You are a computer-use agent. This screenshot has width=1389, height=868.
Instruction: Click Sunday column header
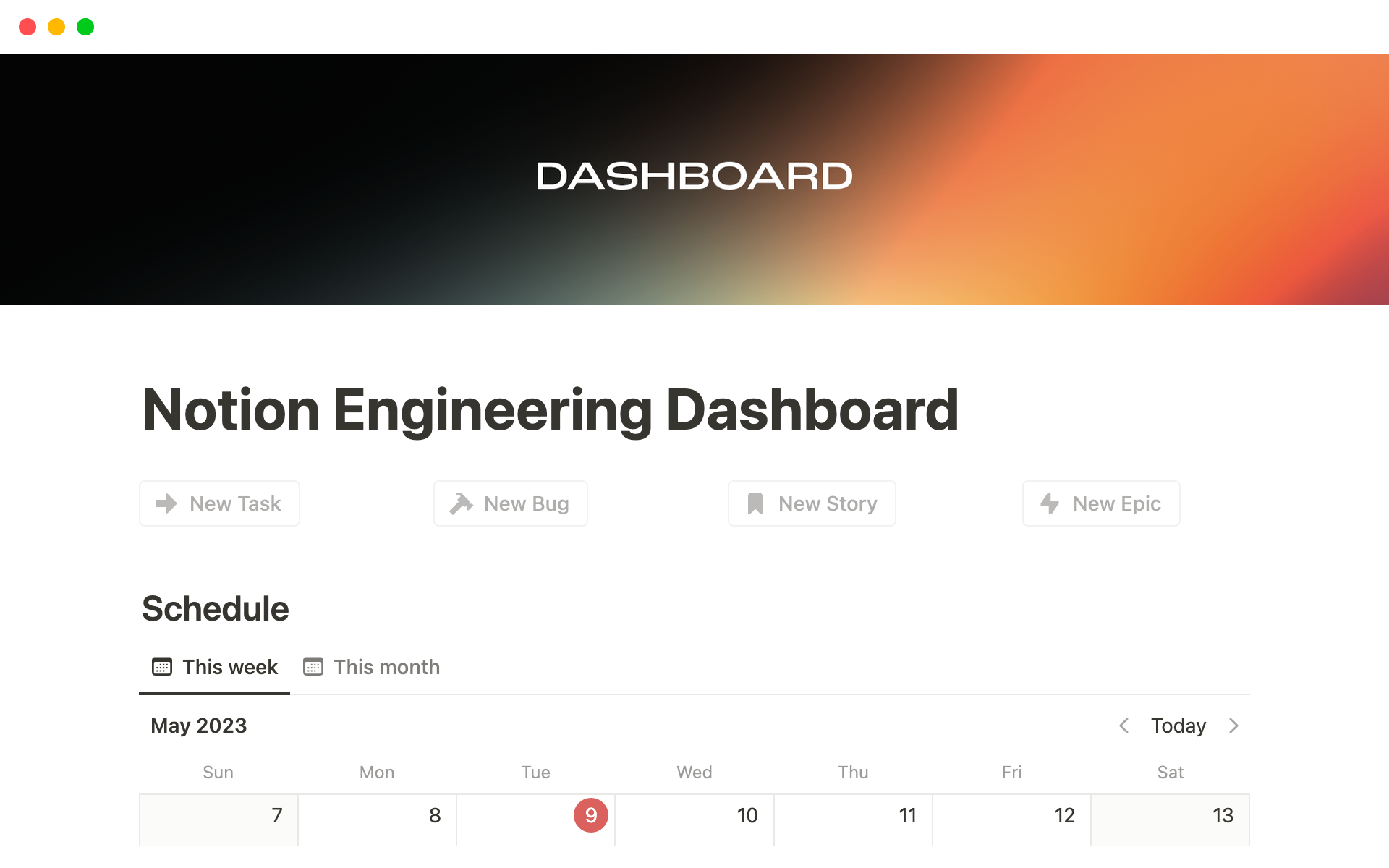tap(216, 772)
